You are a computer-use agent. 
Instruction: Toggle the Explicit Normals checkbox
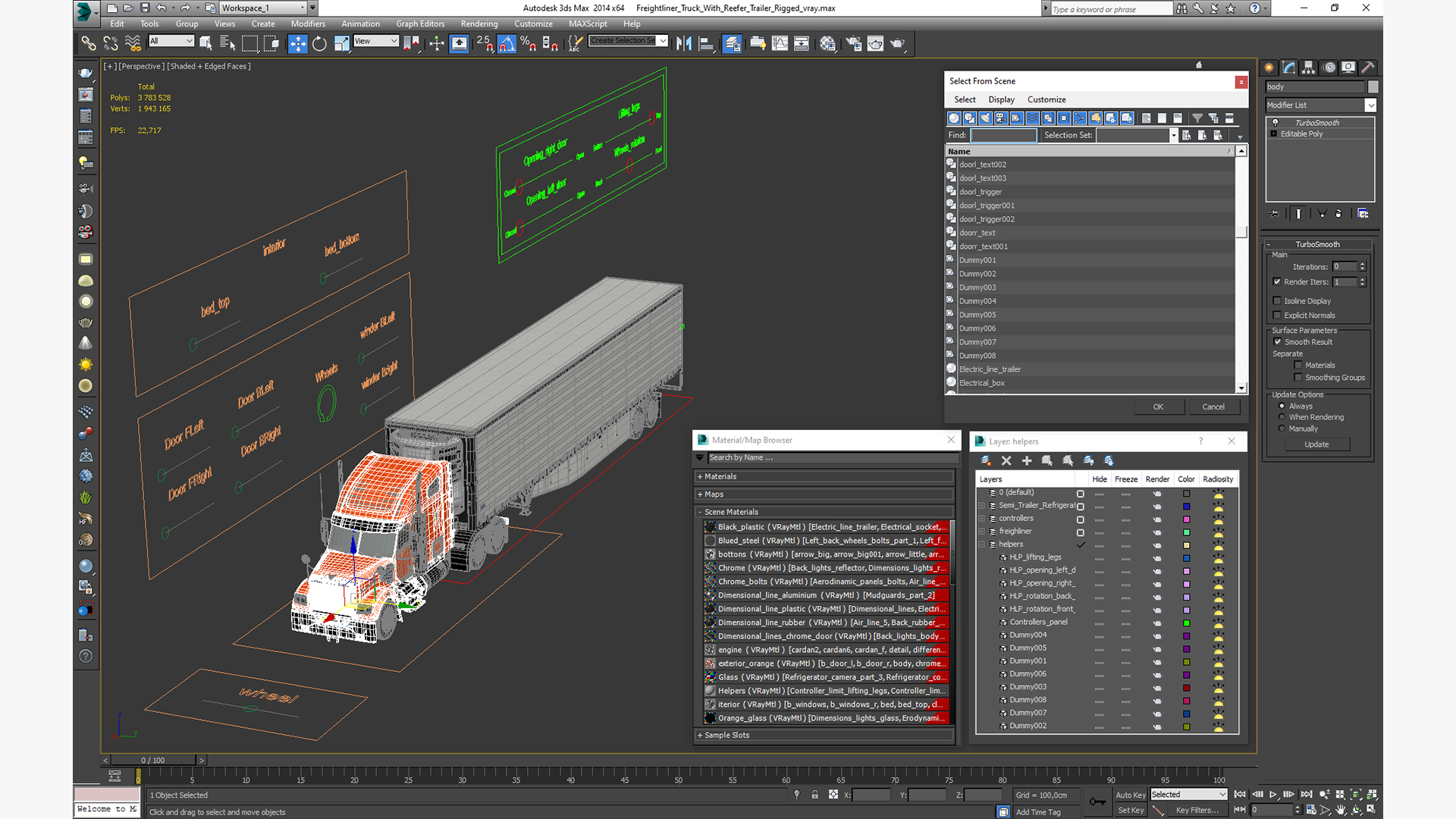pyautogui.click(x=1277, y=315)
